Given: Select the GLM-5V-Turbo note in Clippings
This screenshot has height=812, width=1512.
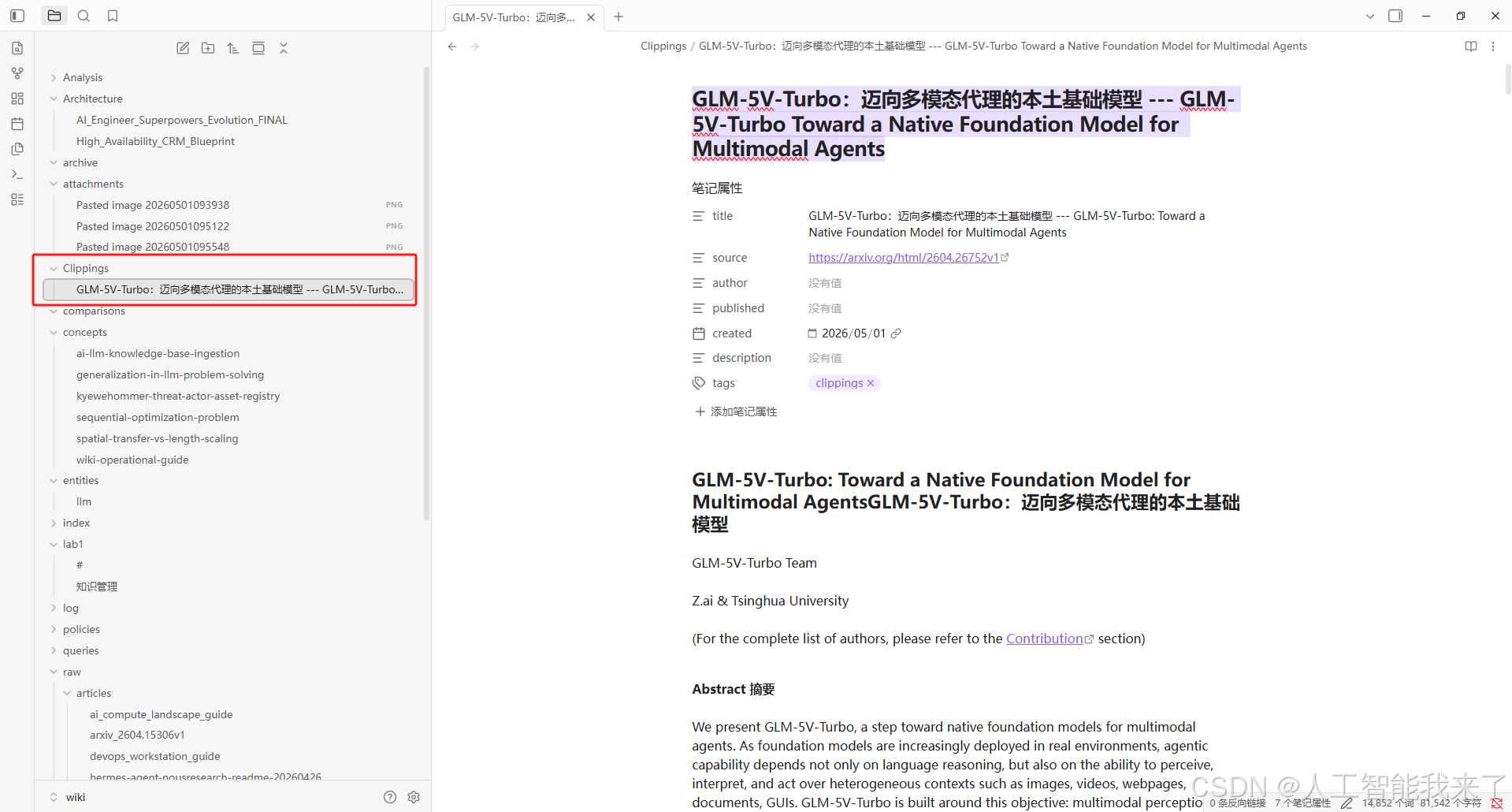Looking at the screenshot, I should pos(228,289).
